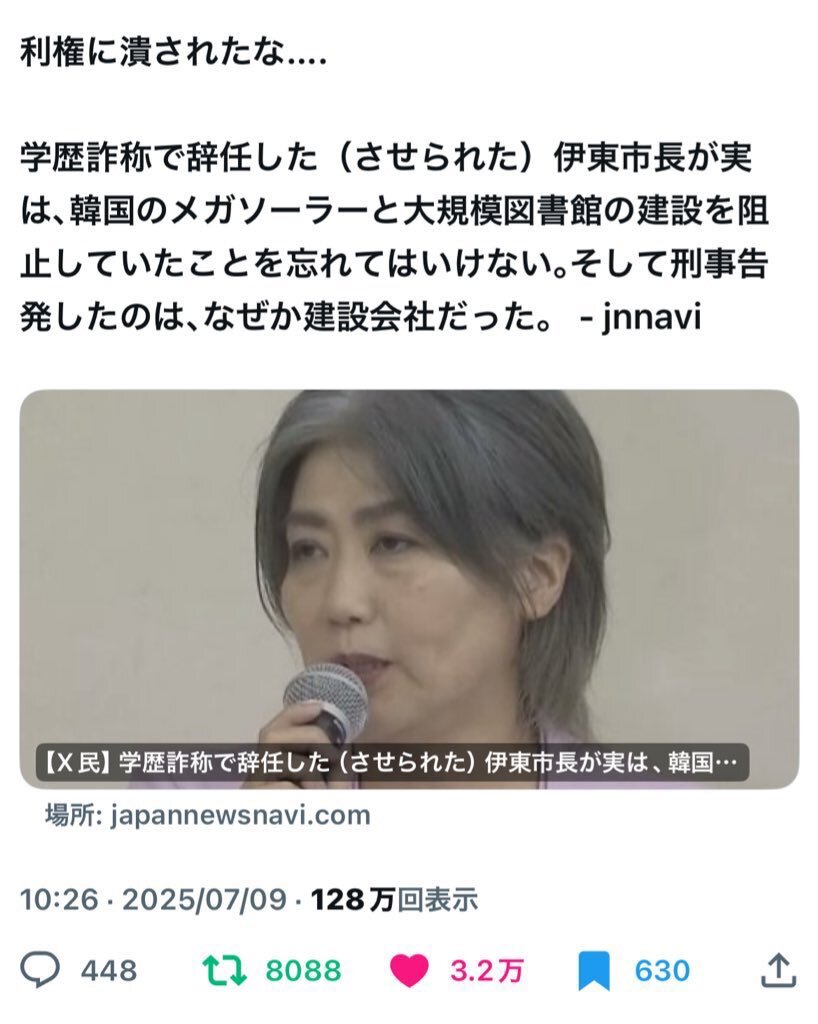The image size is (818, 1024).
Task: Open share options with the upload arrow icon
Action: point(779,970)
